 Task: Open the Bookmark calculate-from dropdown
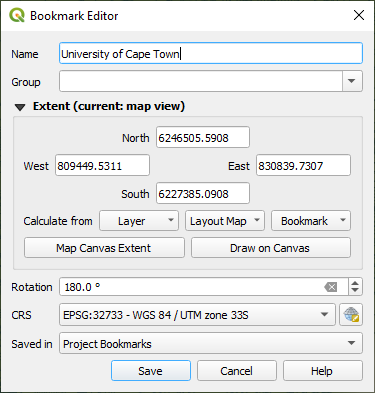311,221
